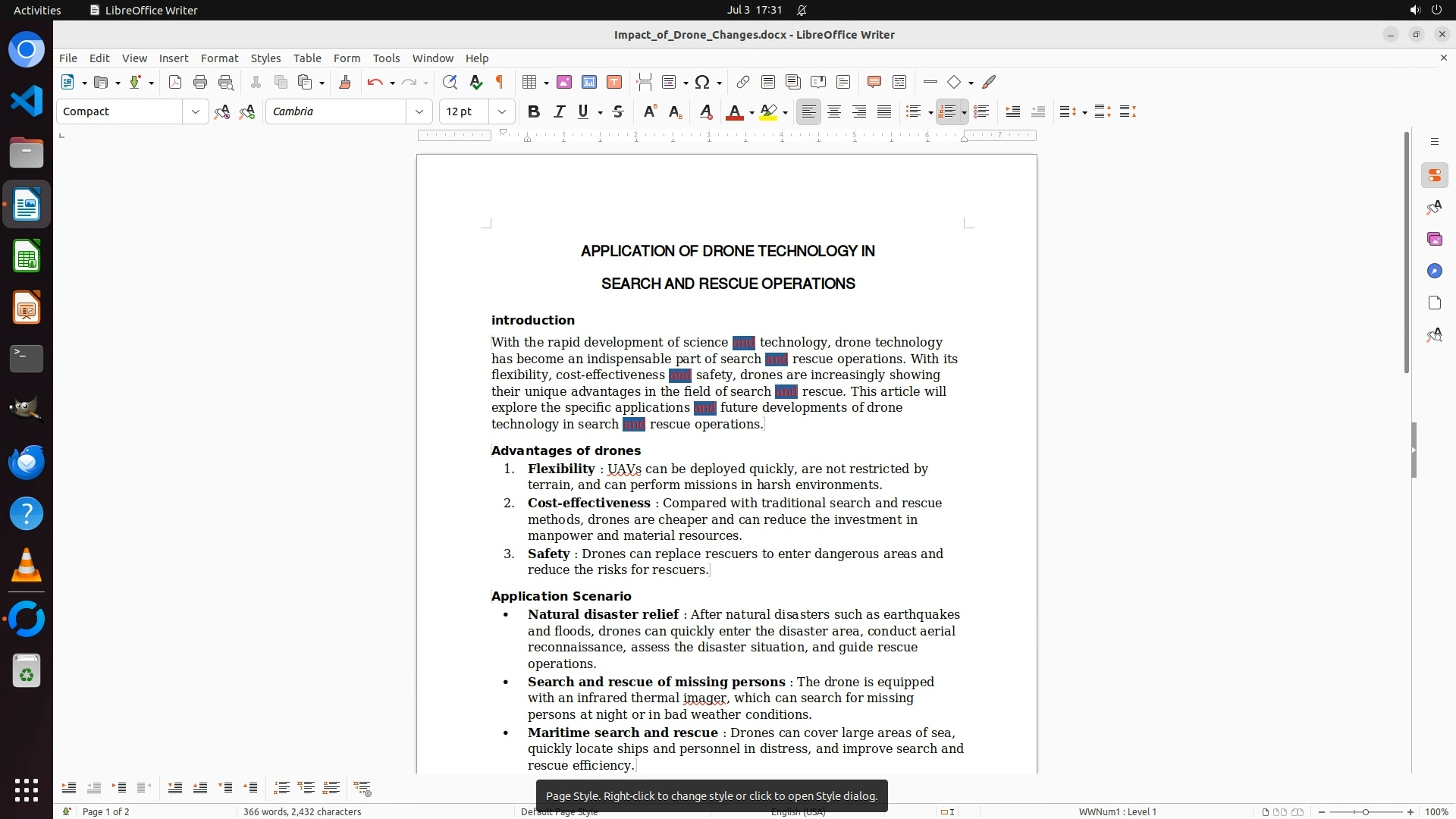Click the word count in the status bar
Viewport: 1456px width, 819px height.
click(302, 812)
